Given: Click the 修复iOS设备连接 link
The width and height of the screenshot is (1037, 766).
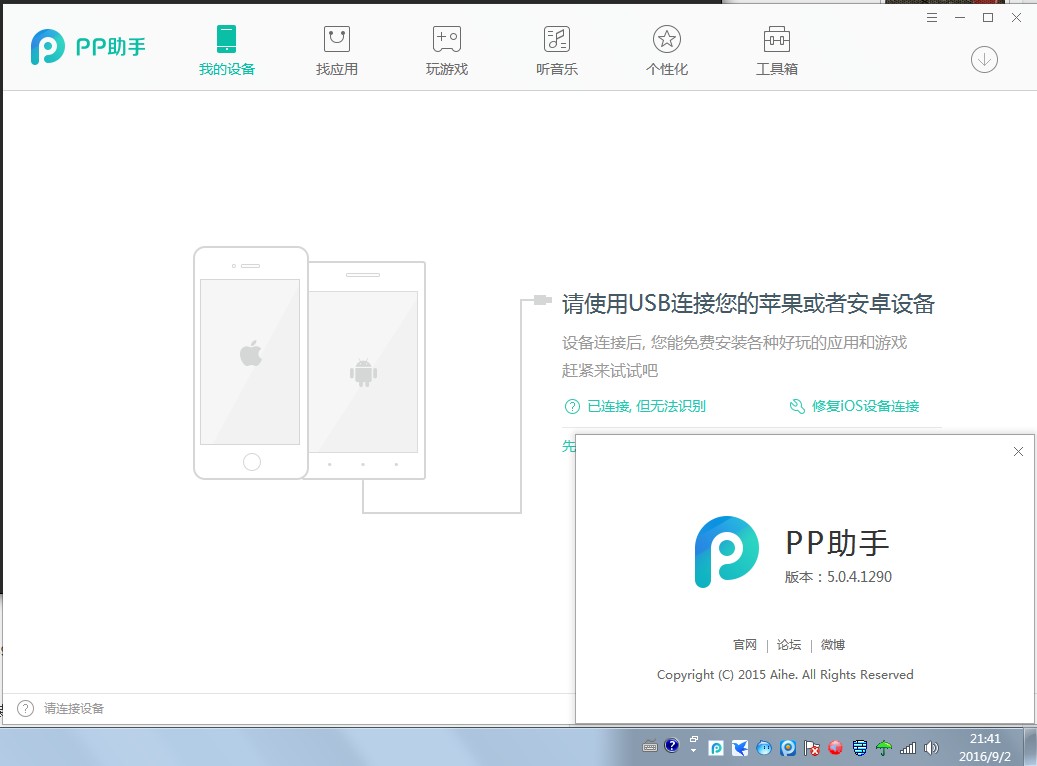Looking at the screenshot, I should [865, 406].
